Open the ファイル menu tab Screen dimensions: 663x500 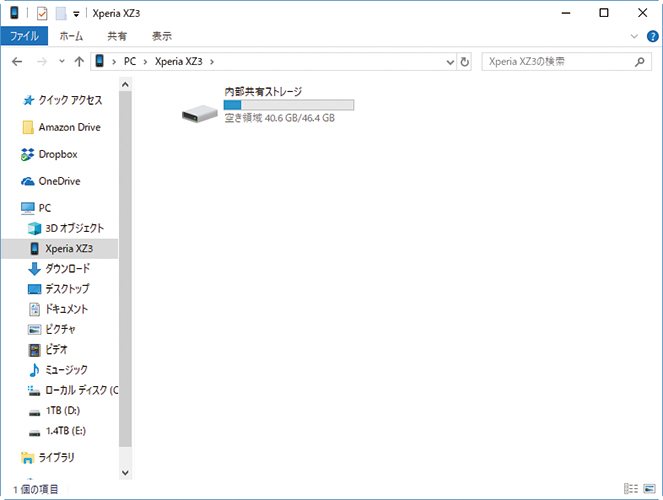(24, 36)
